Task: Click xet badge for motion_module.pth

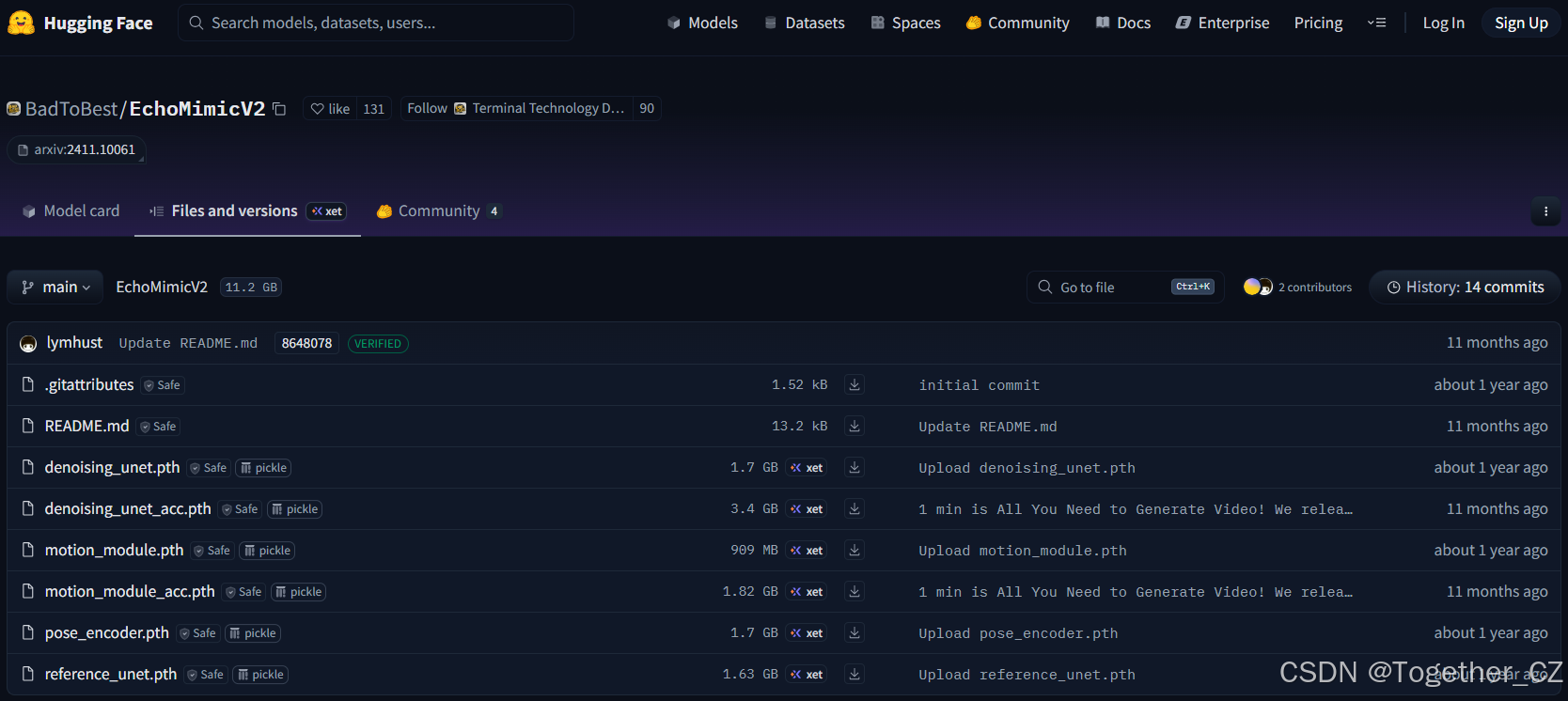Action: tap(807, 551)
